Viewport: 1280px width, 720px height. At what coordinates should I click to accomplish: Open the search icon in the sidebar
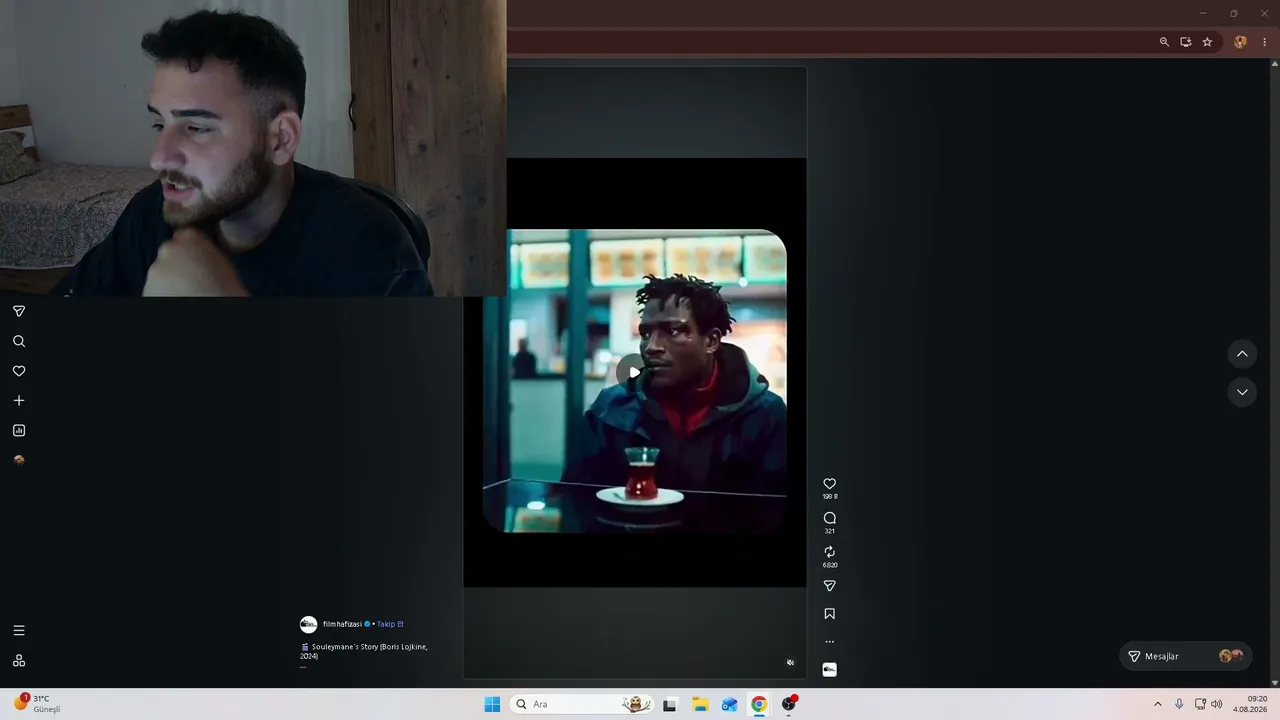19,341
